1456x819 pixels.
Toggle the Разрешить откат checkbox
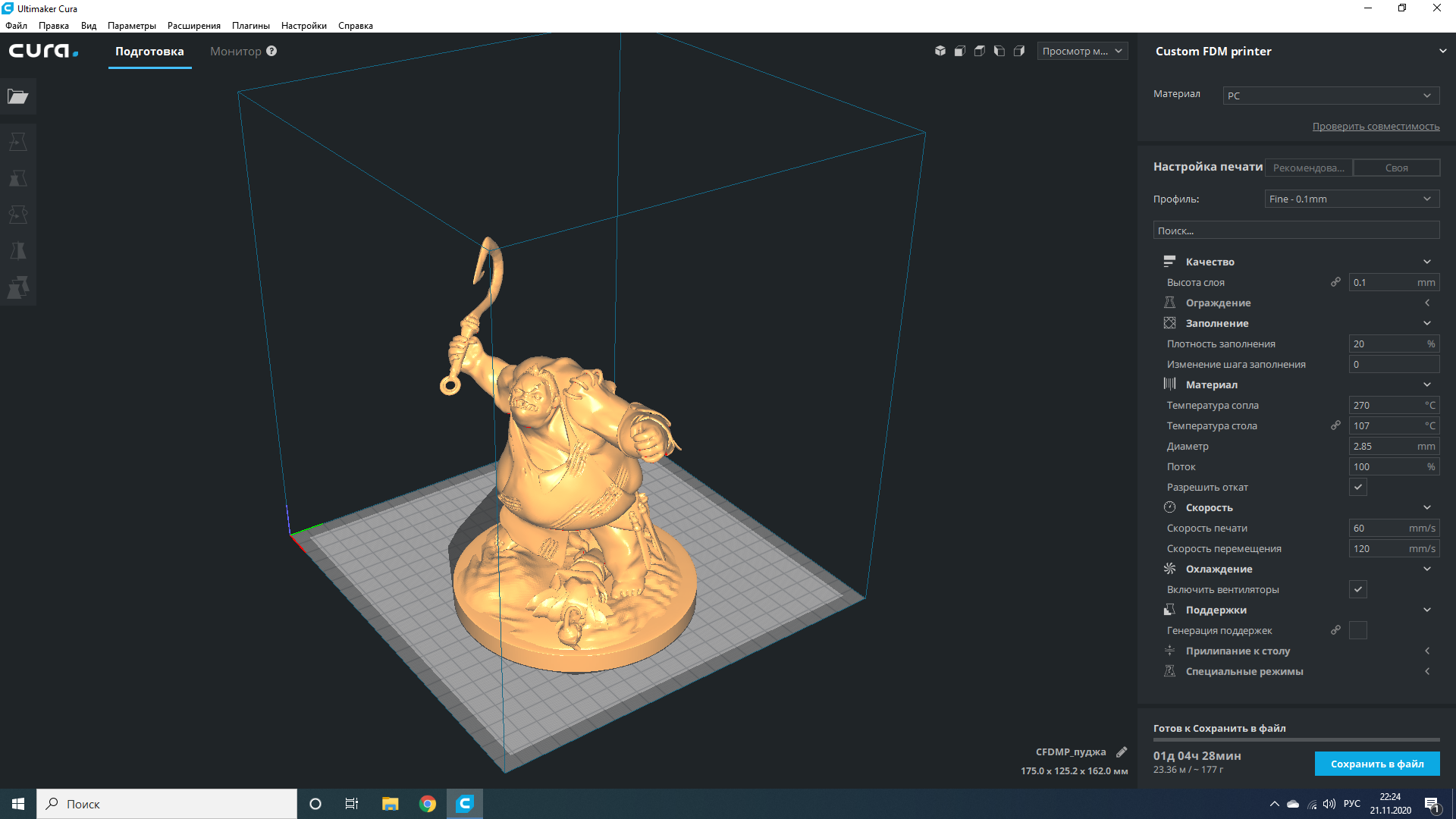coord(1357,487)
